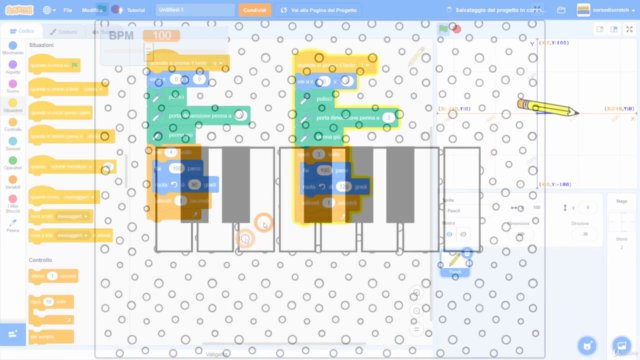The image size is (640, 360).
Task: Click the Scratch logo
Action: 19,10
